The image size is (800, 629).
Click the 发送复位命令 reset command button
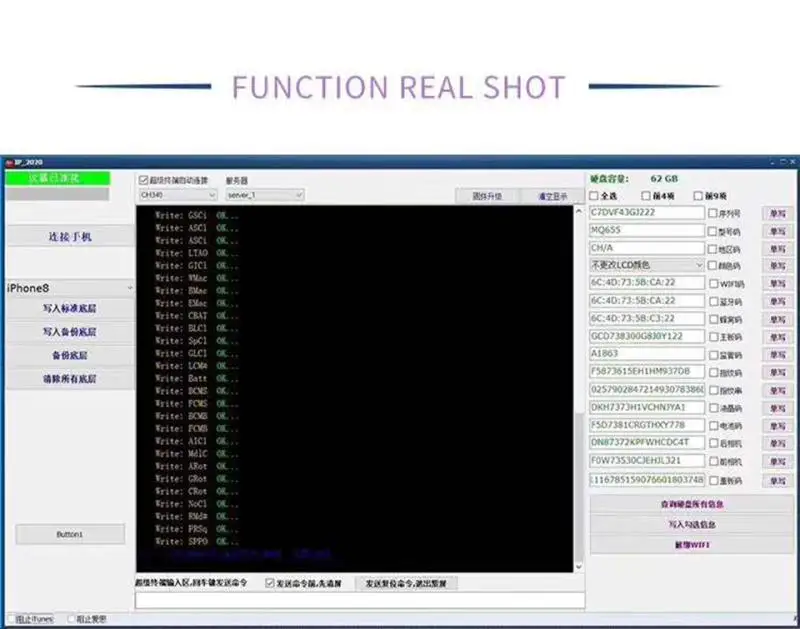(406, 584)
